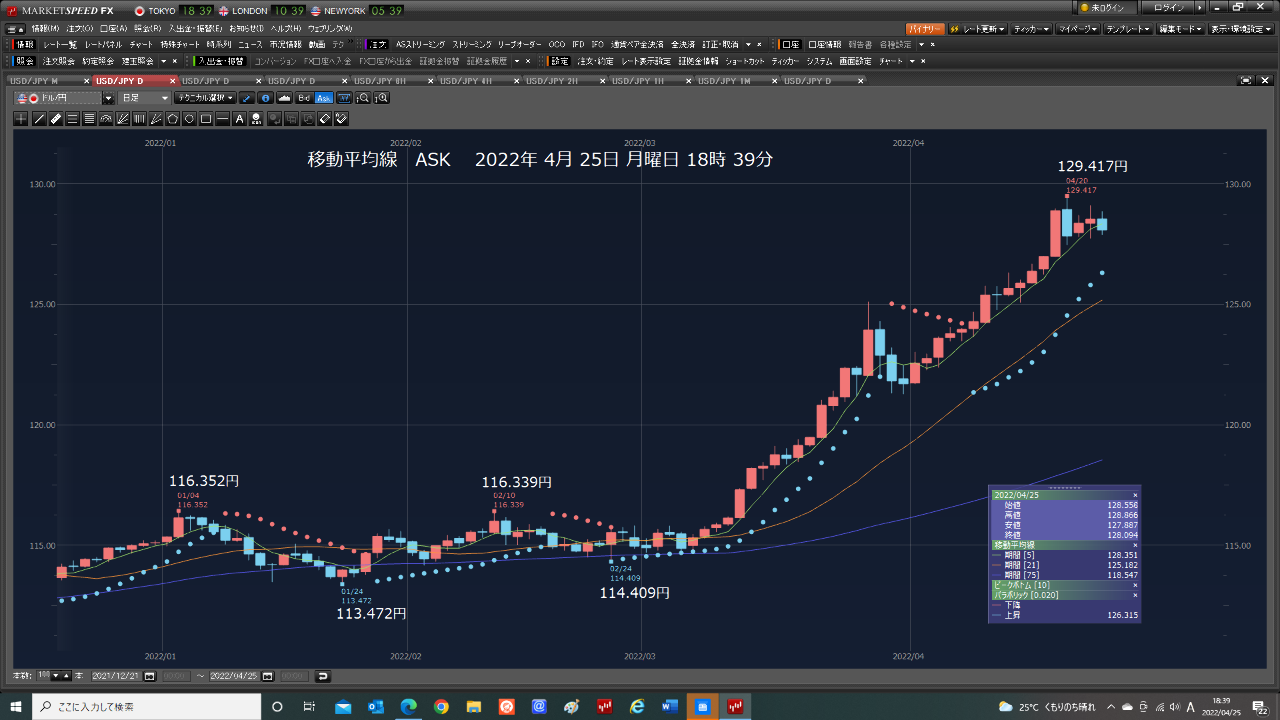Viewport: 1280px width, 720px height.
Task: Select the crosshair cursor tool
Action: [21, 119]
